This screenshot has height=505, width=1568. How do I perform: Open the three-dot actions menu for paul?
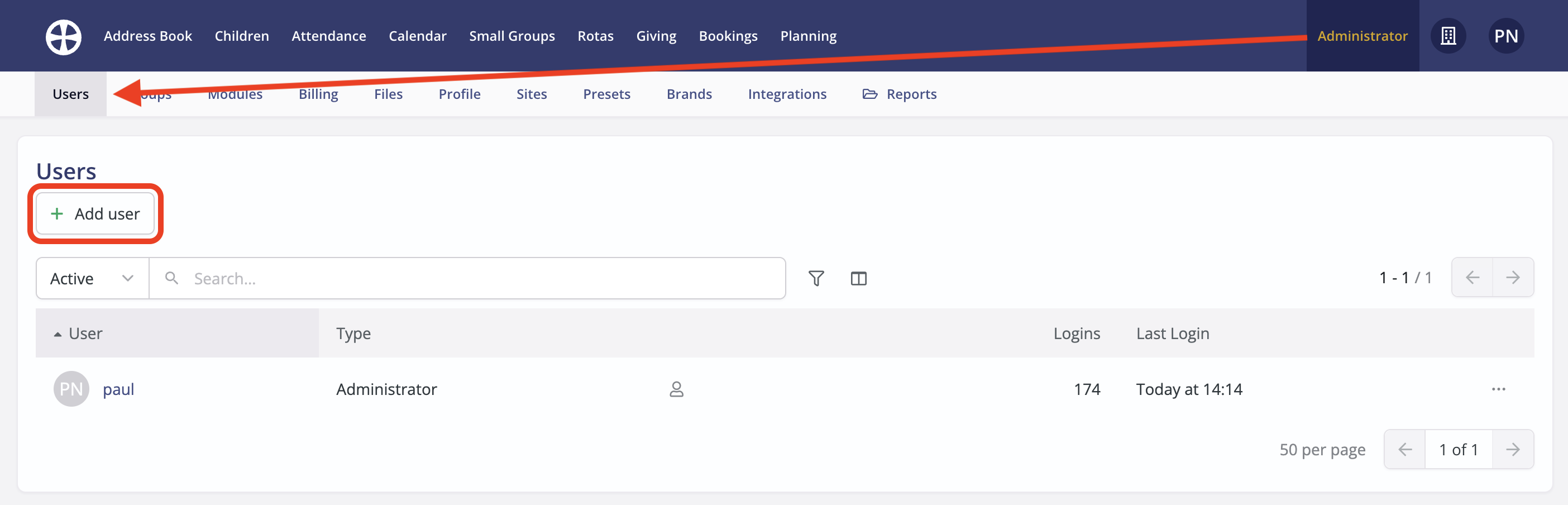pyautogui.click(x=1500, y=389)
